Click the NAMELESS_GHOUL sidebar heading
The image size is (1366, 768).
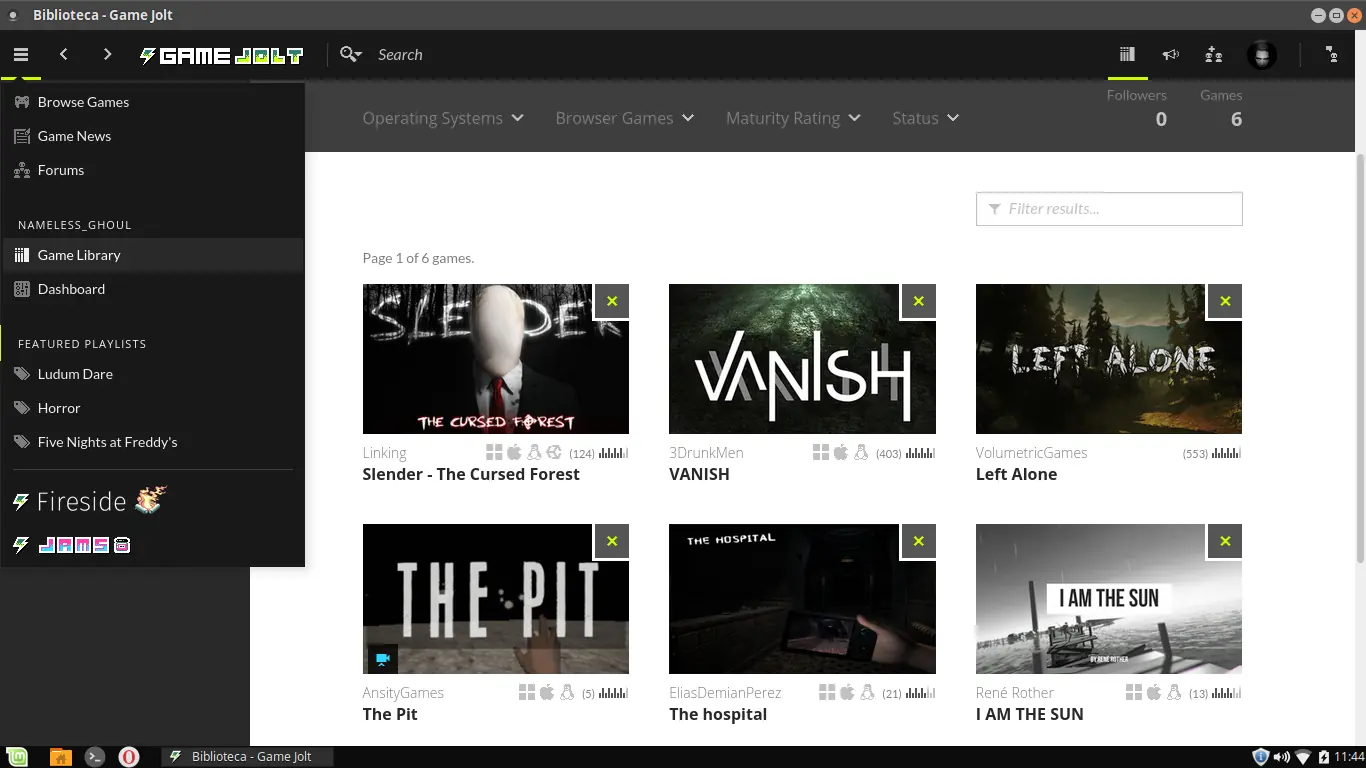[75, 225]
